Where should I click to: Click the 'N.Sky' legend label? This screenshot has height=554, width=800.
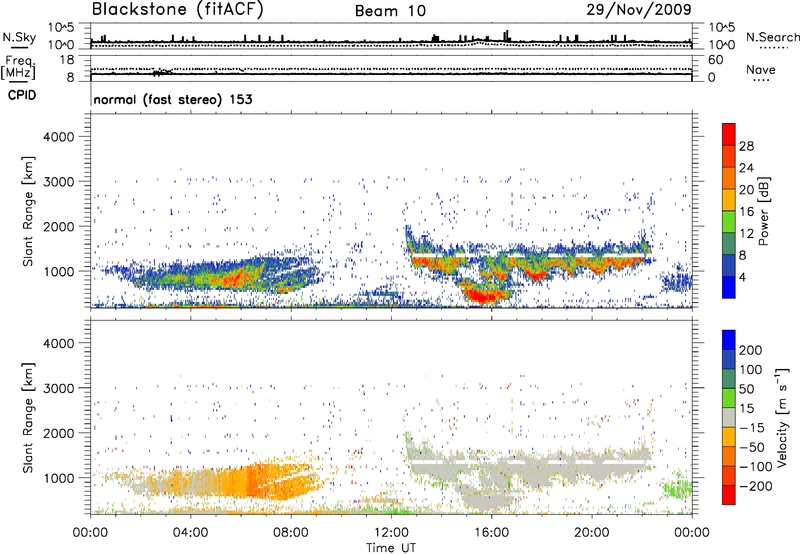coord(19,37)
